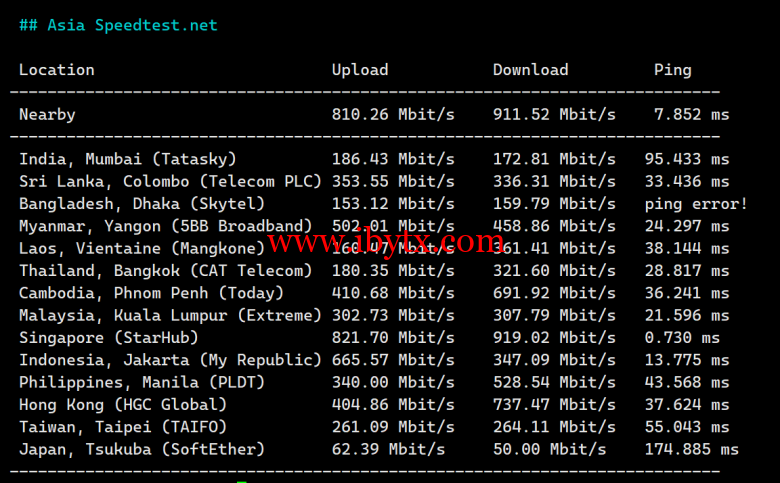This screenshot has height=483, width=780.
Task: Select India, Mumbai (Tatasky) entry
Action: pos(128,159)
